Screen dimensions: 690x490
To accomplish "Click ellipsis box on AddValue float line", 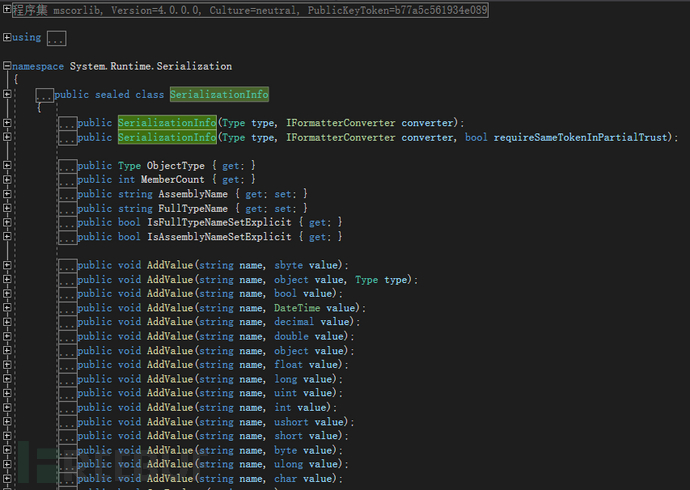I will pyautogui.click(x=68, y=365).
